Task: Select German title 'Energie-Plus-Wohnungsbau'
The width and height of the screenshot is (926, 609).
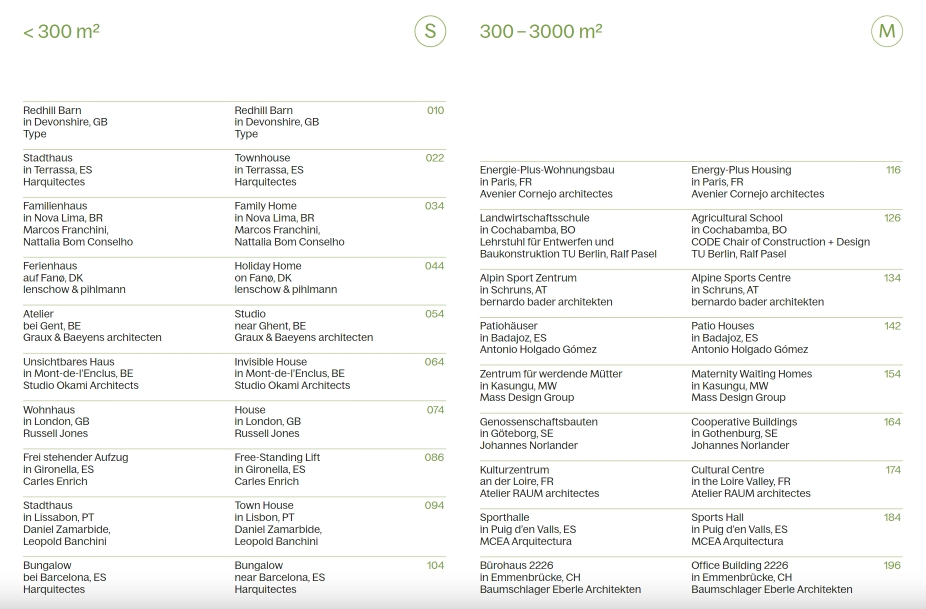Action: click(547, 170)
